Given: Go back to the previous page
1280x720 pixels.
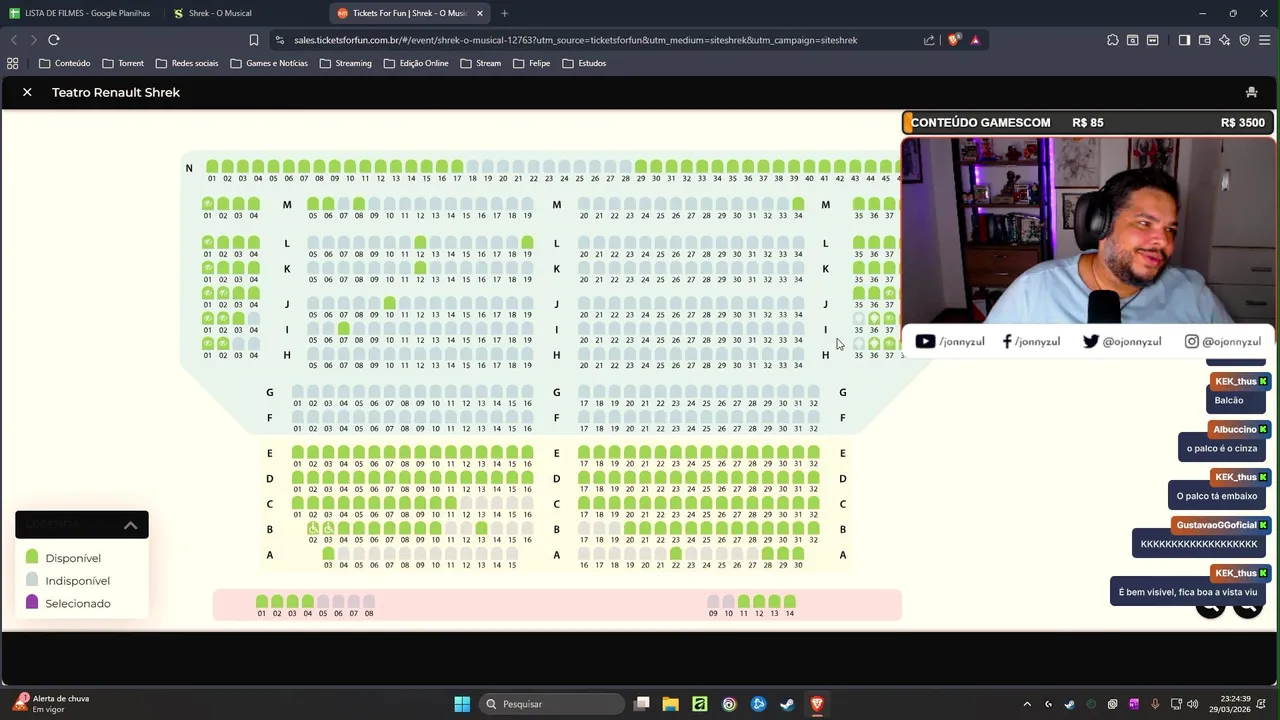Looking at the screenshot, I should [x=14, y=40].
